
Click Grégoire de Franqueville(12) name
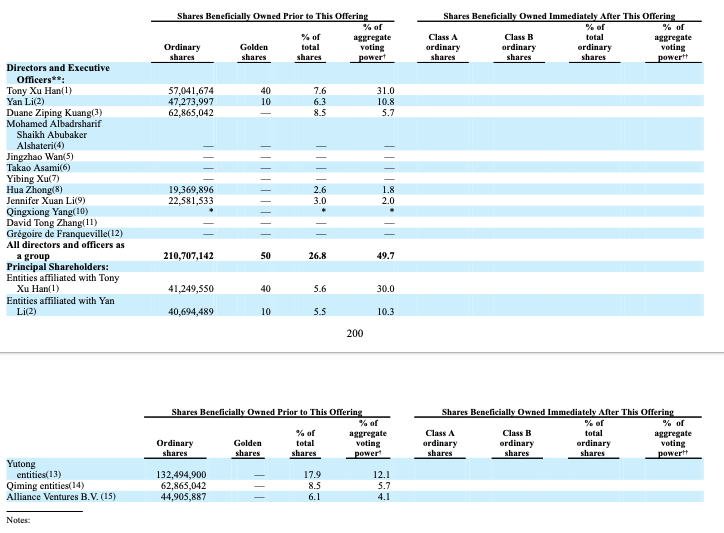(65, 234)
